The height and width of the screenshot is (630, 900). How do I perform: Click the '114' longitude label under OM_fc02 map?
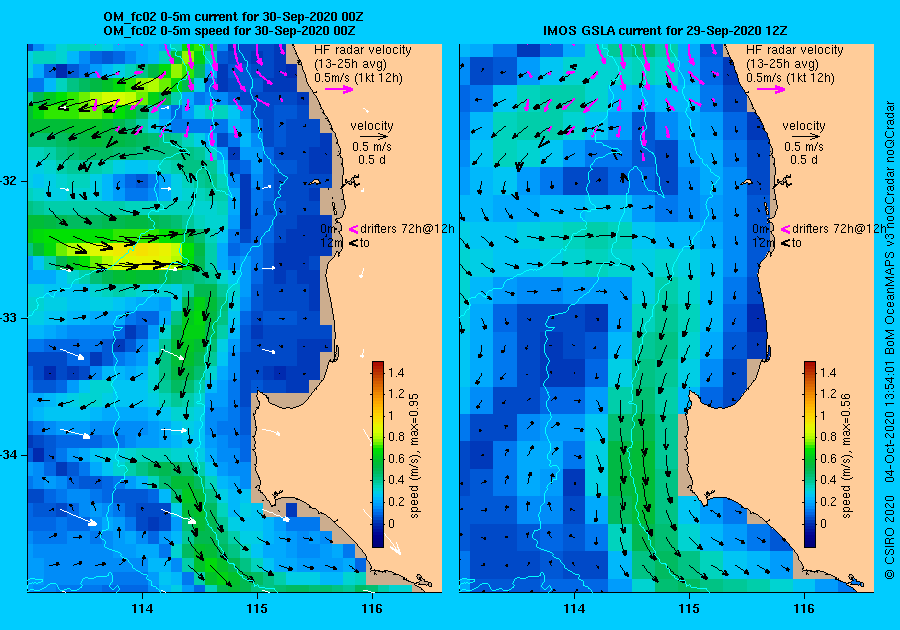(142, 609)
